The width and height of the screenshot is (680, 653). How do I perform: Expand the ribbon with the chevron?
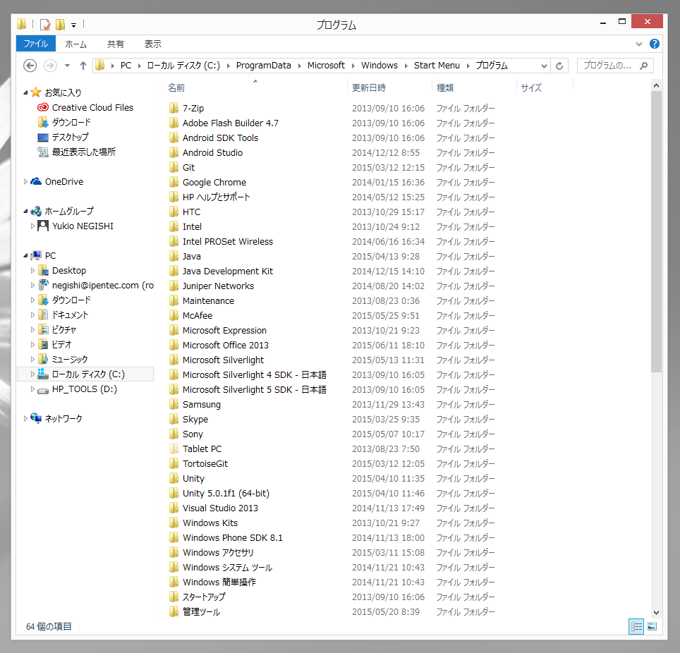639,44
